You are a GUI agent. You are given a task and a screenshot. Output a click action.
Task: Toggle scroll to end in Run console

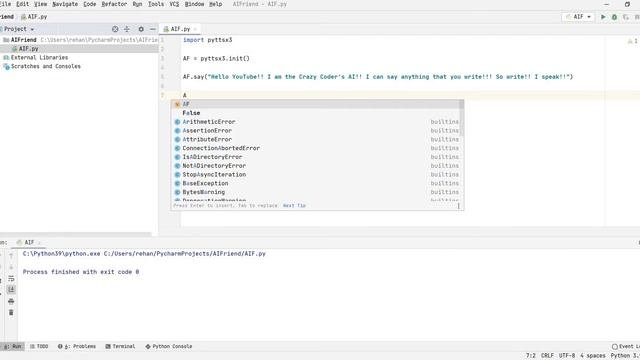pyautogui.click(x=11, y=289)
